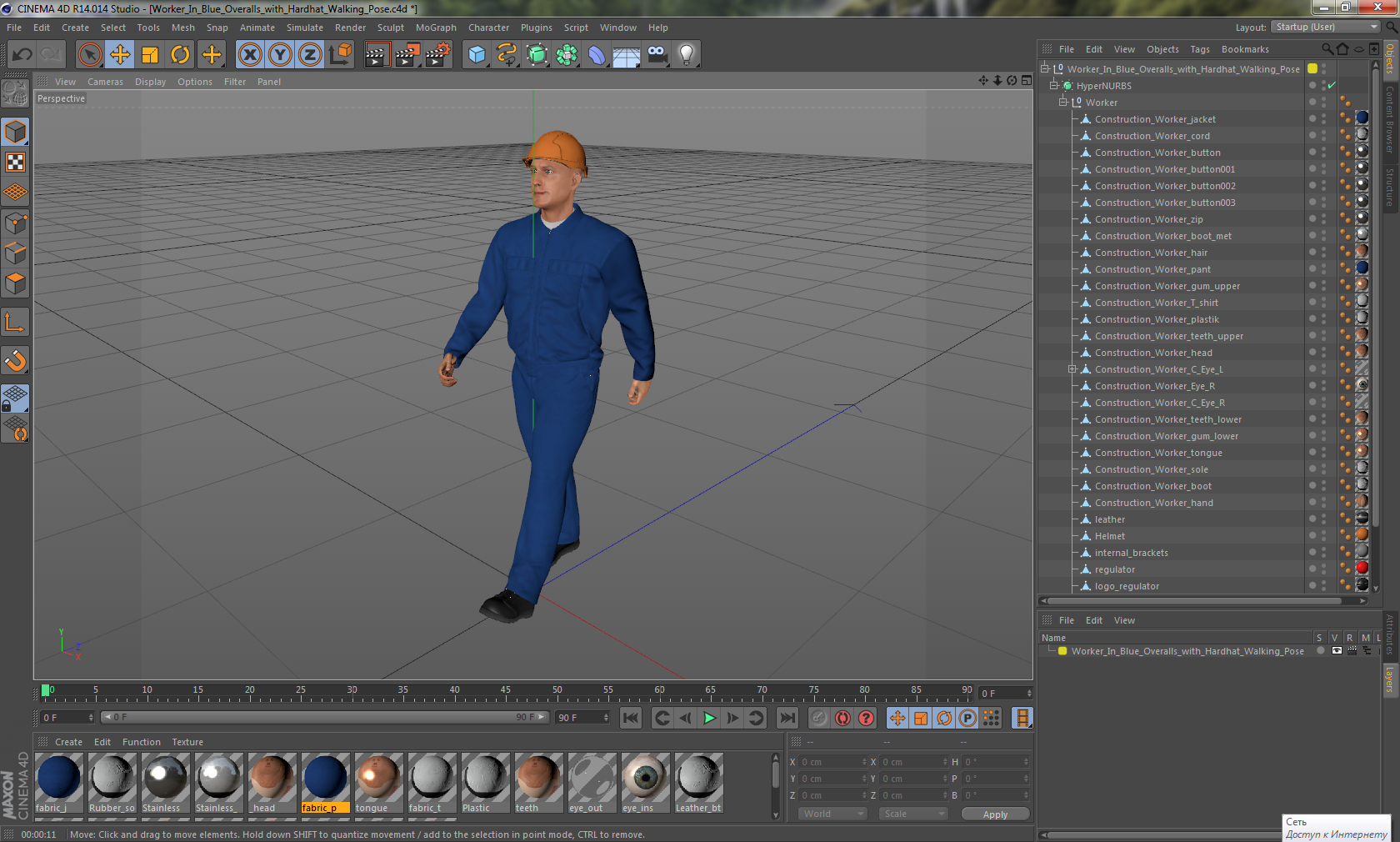This screenshot has height=842, width=1400.
Task: Select the fabric_j blue material
Action: [59, 783]
